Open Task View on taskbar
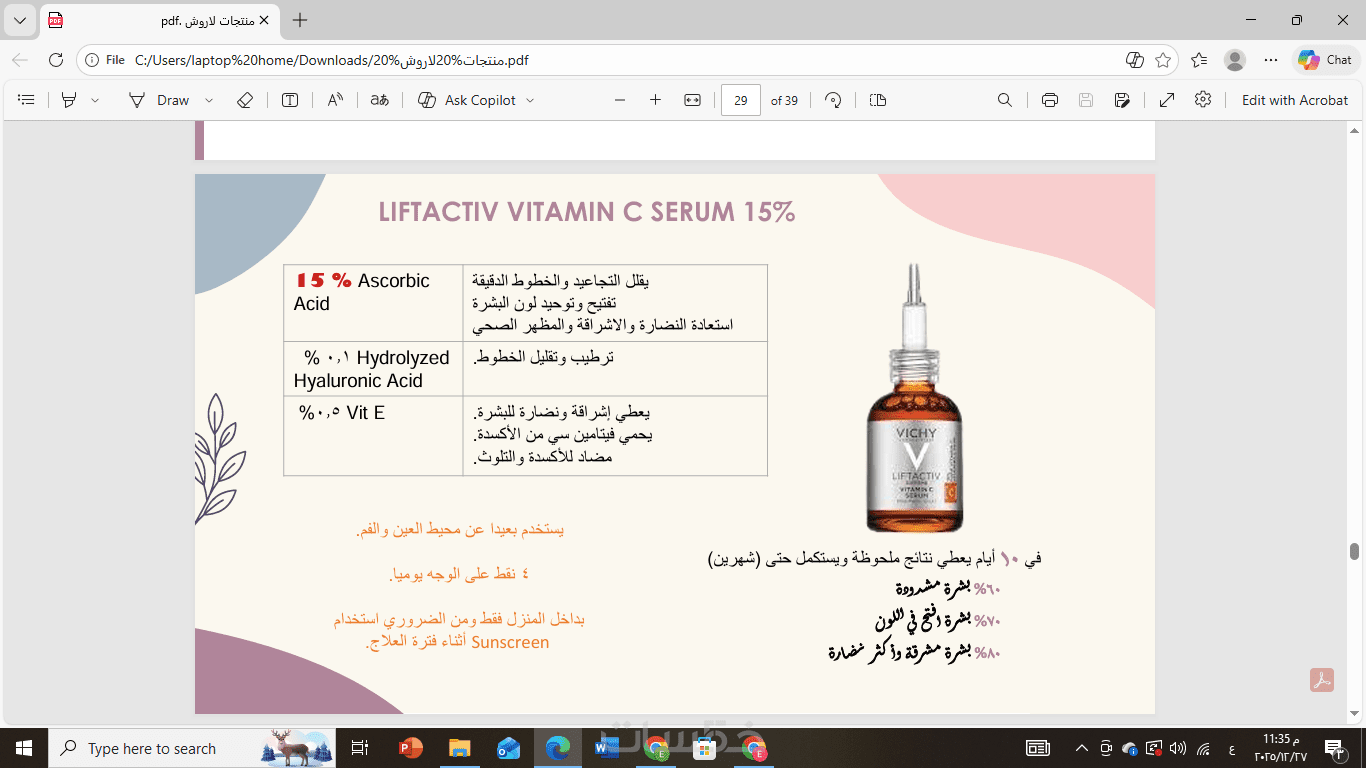 coord(360,748)
